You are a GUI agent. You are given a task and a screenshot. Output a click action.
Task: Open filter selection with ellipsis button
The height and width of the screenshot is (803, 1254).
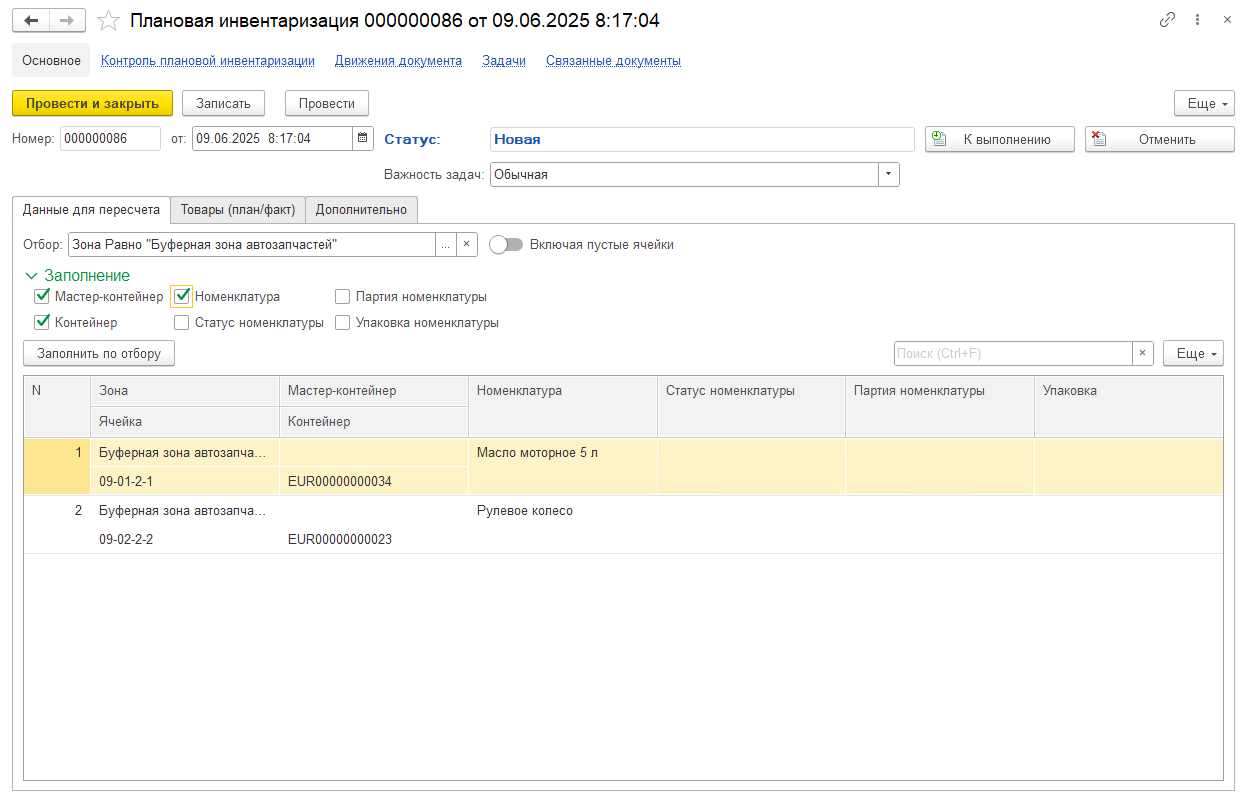[x=445, y=245]
